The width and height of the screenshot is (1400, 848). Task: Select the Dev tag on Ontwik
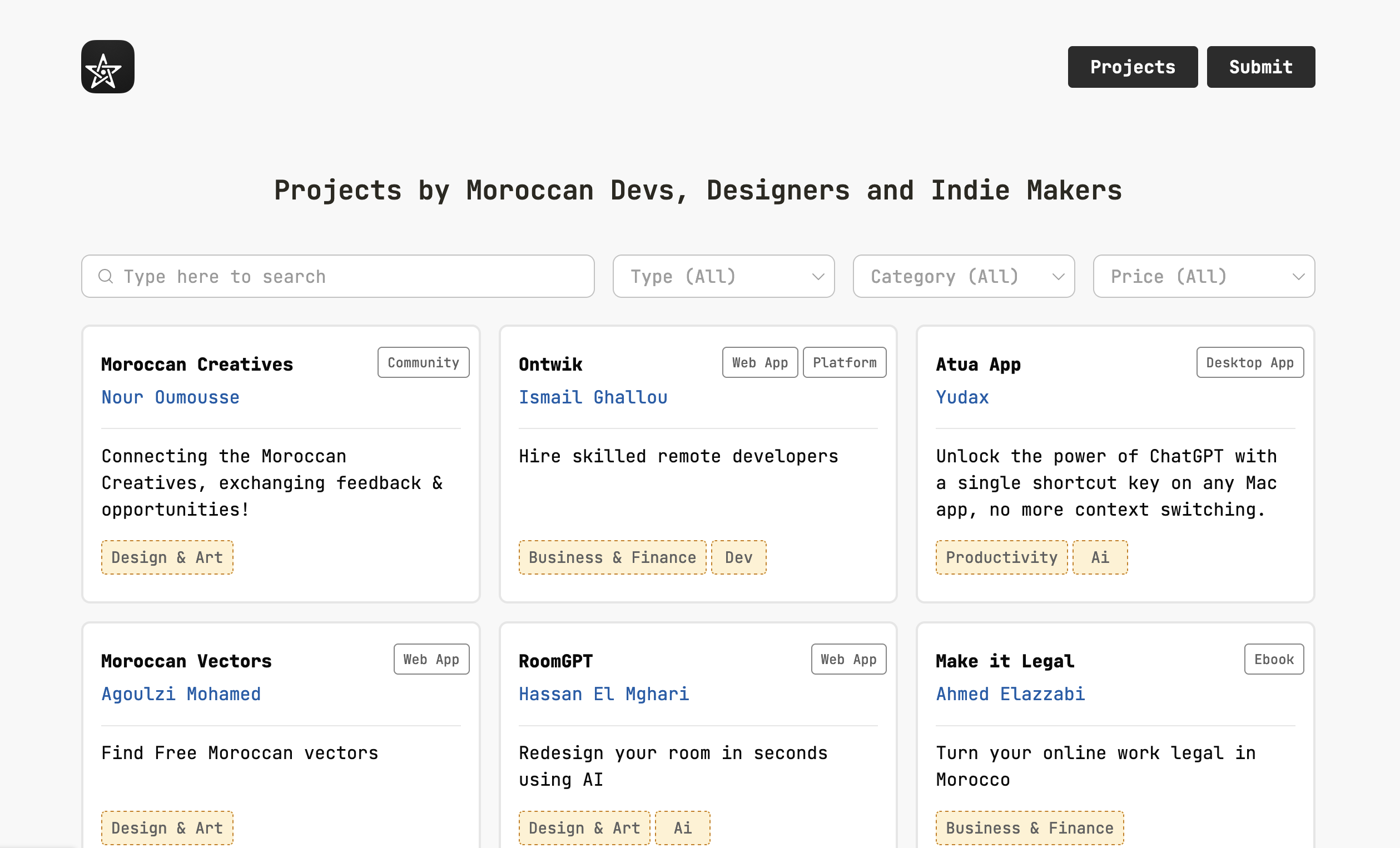coord(738,558)
